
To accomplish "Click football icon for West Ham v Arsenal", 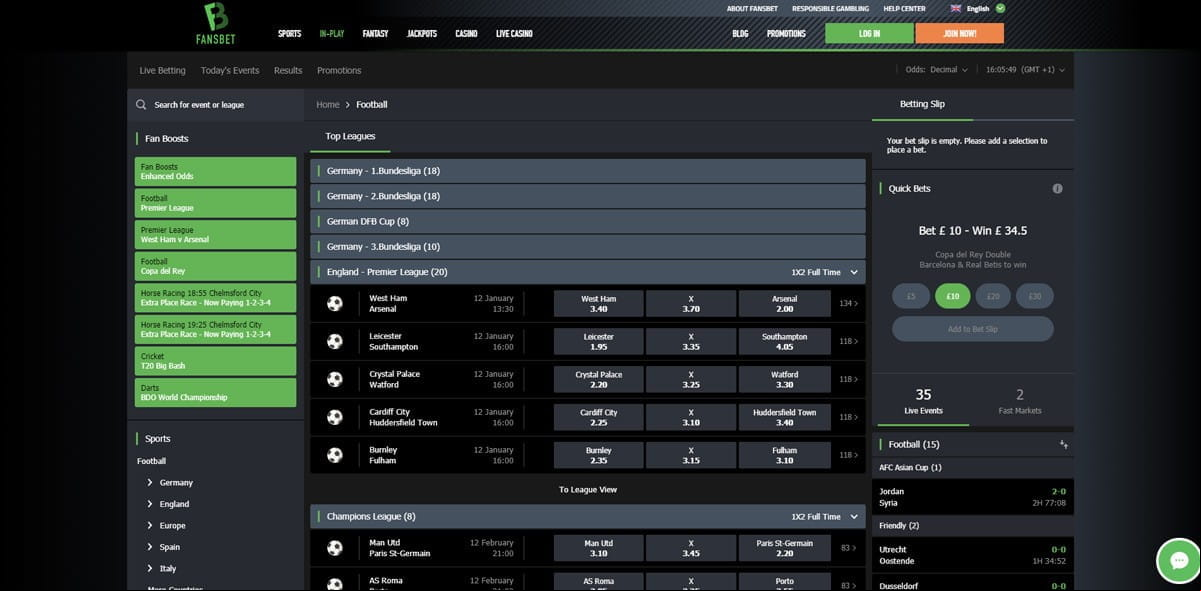I will (x=335, y=303).
